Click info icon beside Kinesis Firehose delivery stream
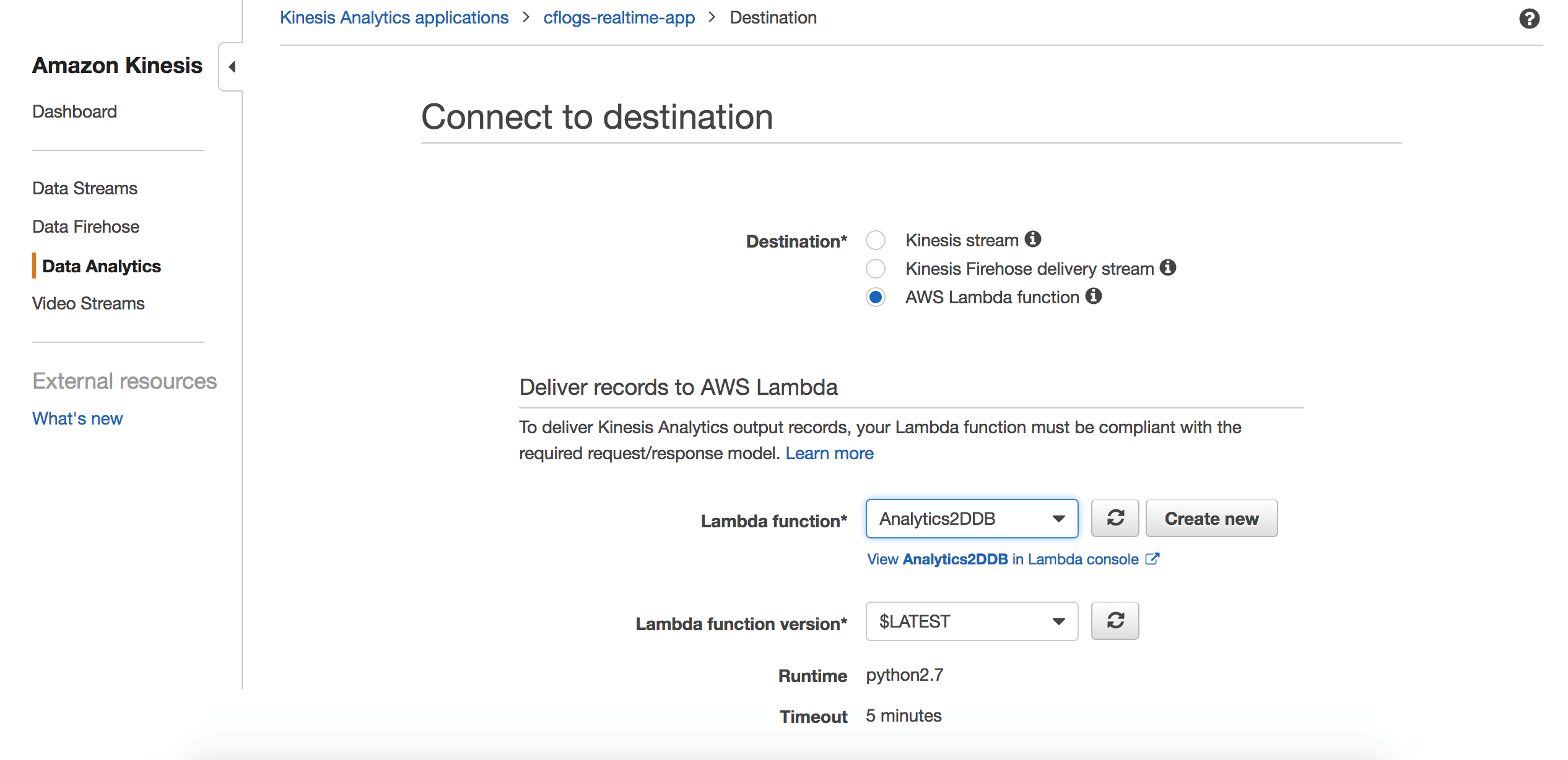 1168,267
